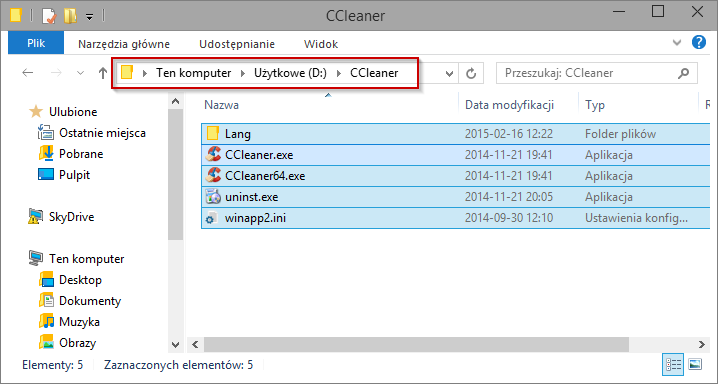The width and height of the screenshot is (718, 384).
Task: Expand arrow after Ten komputer in path
Action: pos(242,73)
